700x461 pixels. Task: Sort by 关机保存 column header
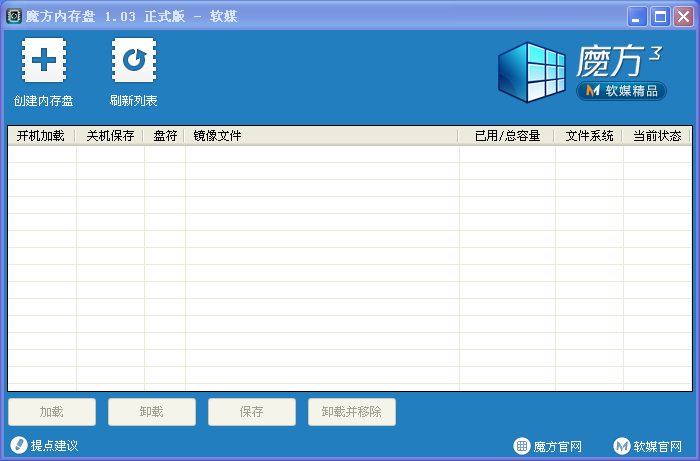(x=110, y=136)
